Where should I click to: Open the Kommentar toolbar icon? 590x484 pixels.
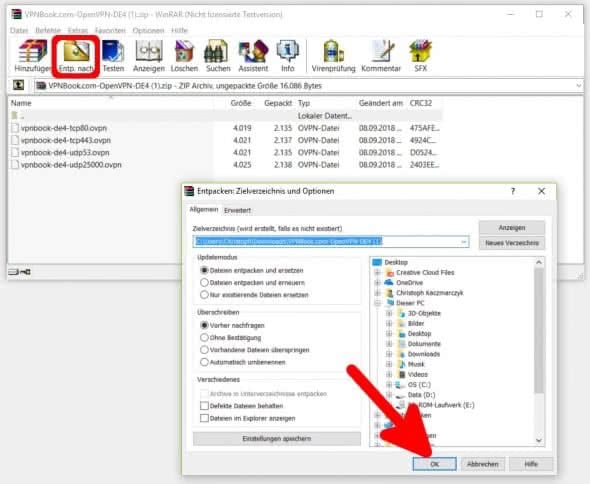tap(382, 51)
